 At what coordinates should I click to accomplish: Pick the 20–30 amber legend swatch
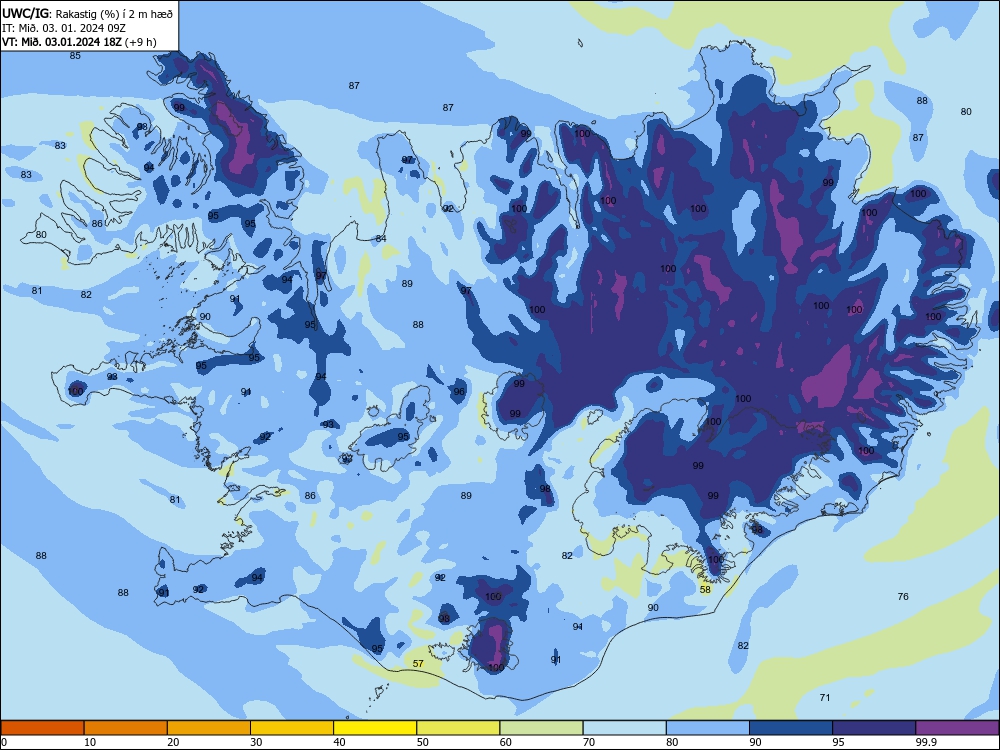[209, 728]
